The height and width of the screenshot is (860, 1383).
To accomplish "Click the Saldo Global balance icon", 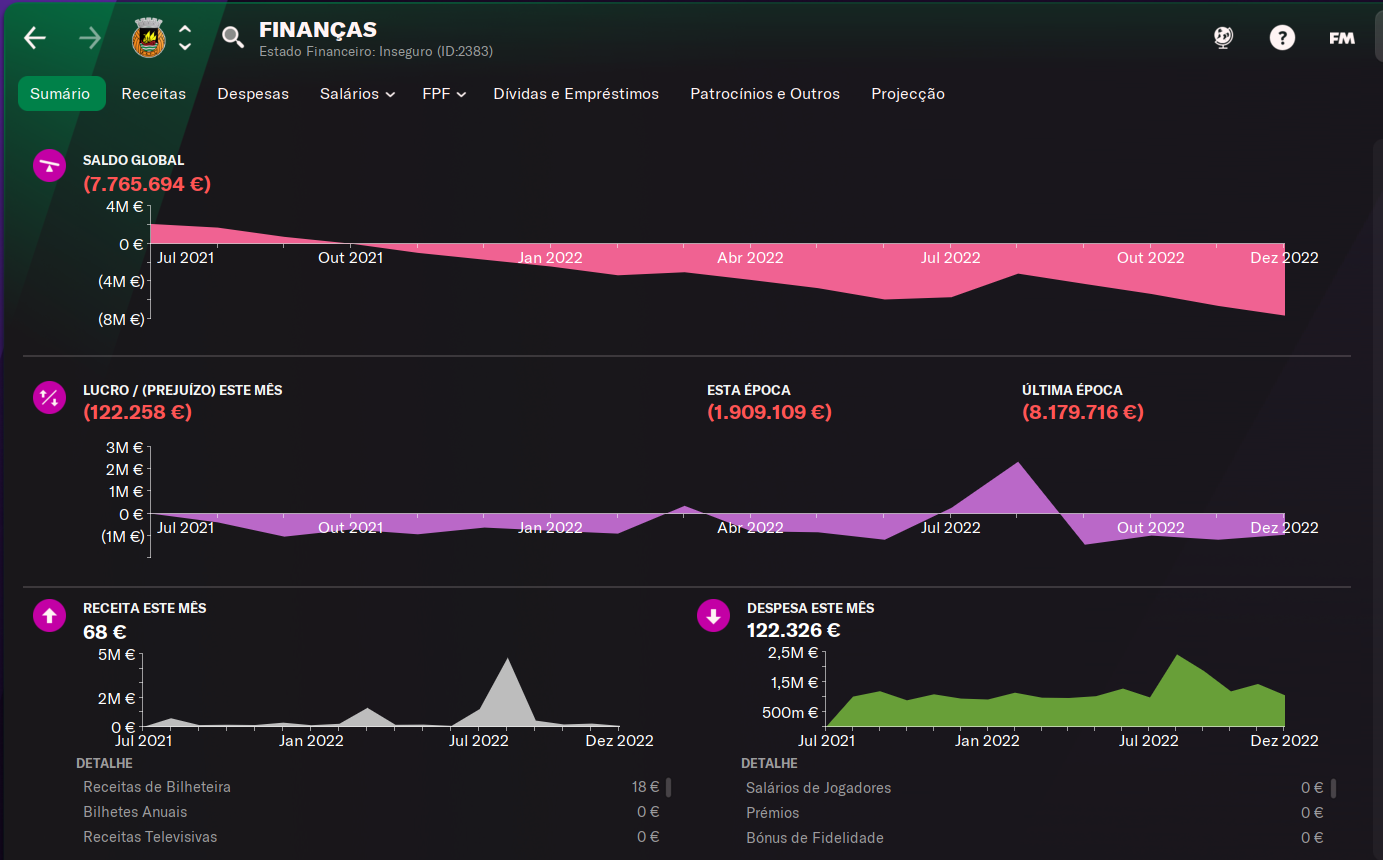I will [x=50, y=165].
